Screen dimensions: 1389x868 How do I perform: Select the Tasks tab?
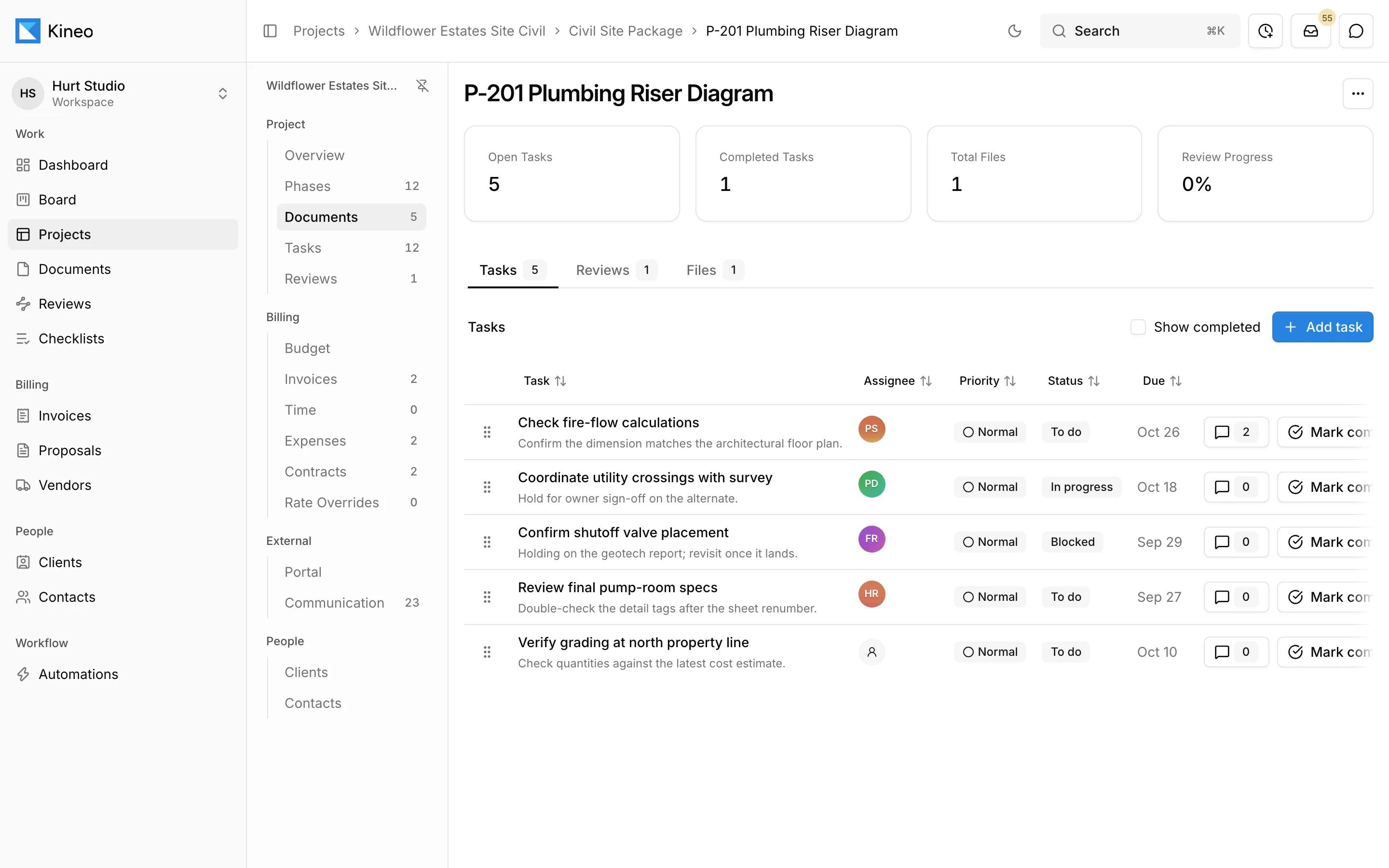[x=513, y=271]
